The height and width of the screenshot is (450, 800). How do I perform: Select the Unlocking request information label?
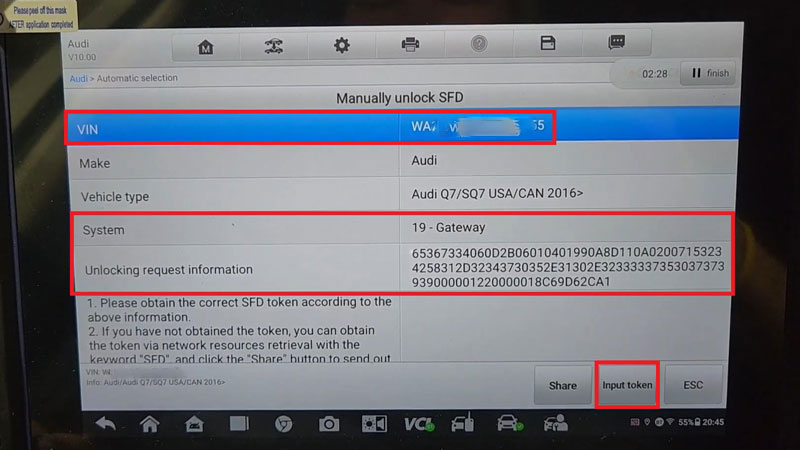coord(168,270)
